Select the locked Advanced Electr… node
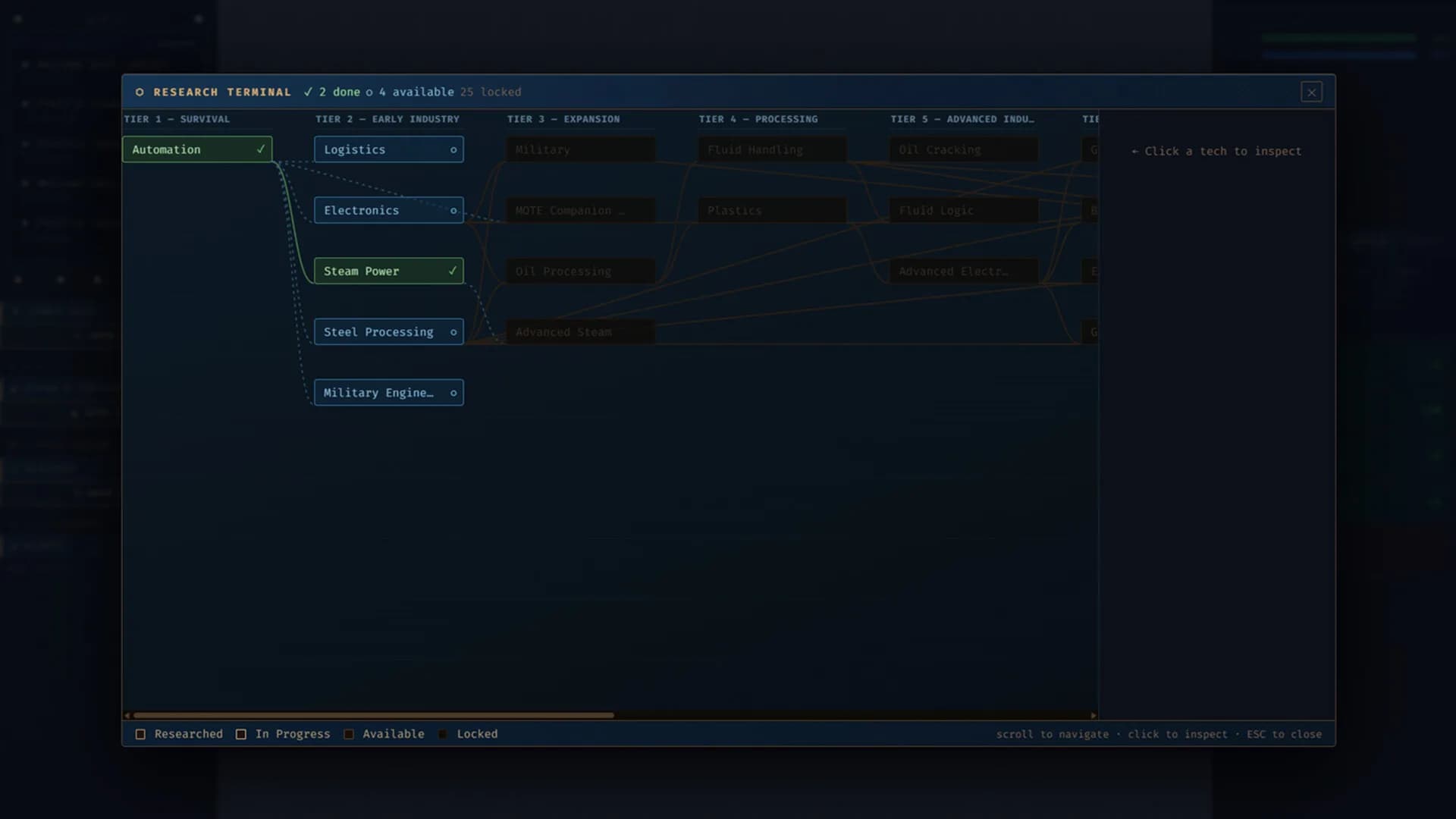The width and height of the screenshot is (1456, 819). [x=964, y=271]
